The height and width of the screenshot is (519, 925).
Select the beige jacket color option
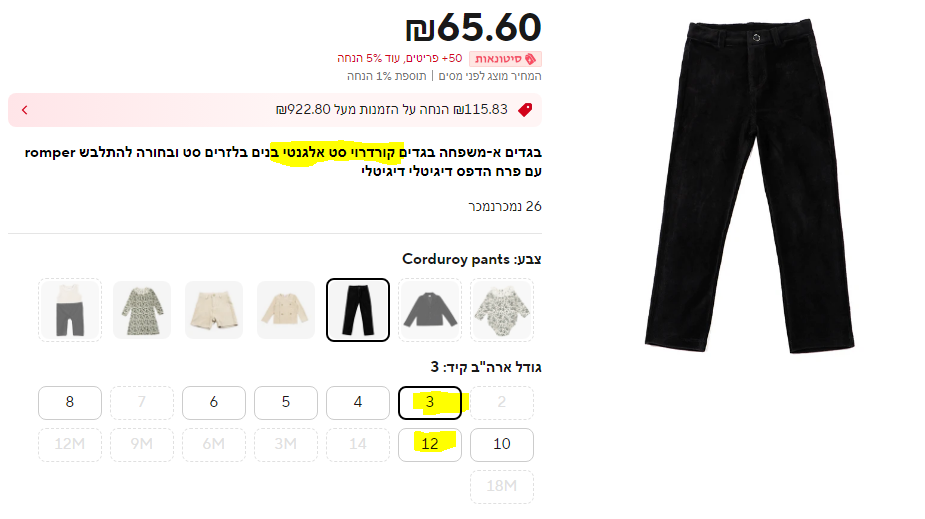[x=286, y=310]
